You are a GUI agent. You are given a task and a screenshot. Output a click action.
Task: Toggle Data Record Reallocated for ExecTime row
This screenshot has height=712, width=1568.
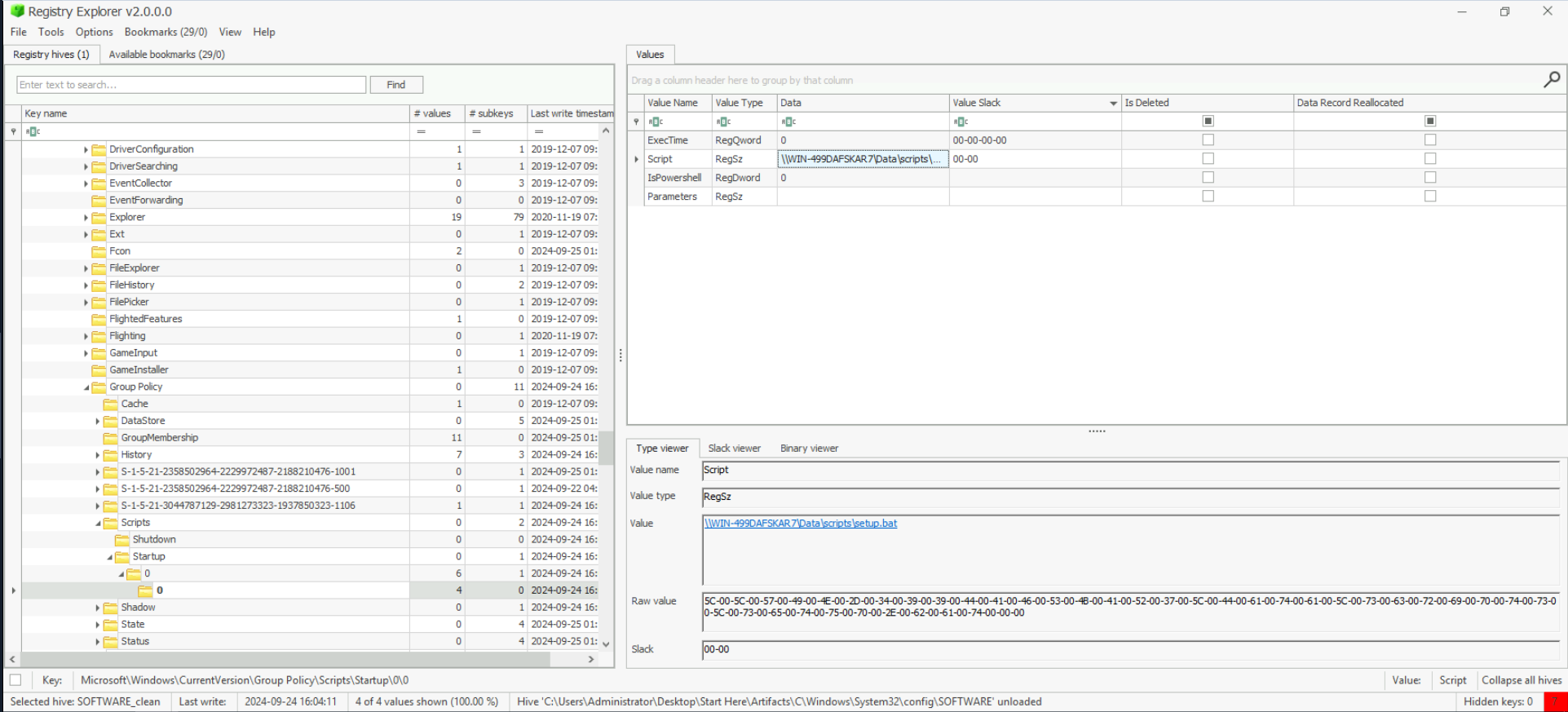(x=1430, y=140)
